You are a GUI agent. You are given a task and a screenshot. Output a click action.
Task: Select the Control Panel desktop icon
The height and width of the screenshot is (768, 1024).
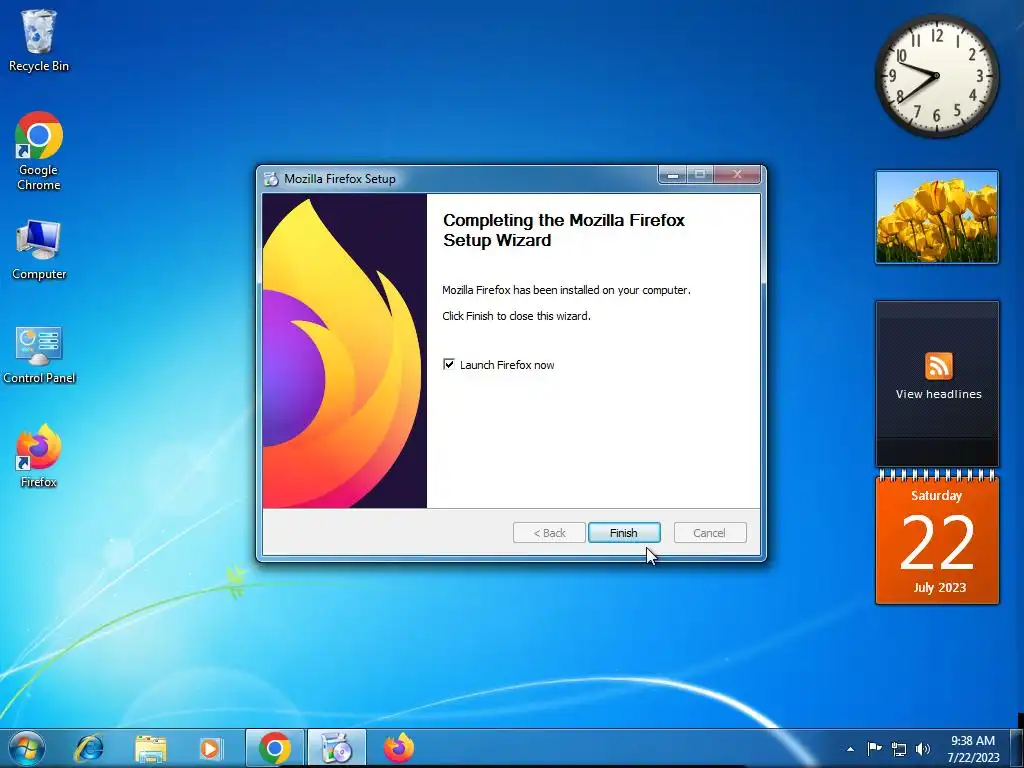(x=39, y=354)
